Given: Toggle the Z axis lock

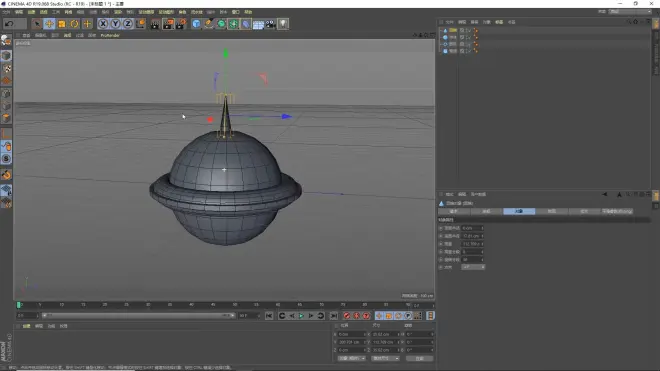Looking at the screenshot, I should (x=128, y=24).
